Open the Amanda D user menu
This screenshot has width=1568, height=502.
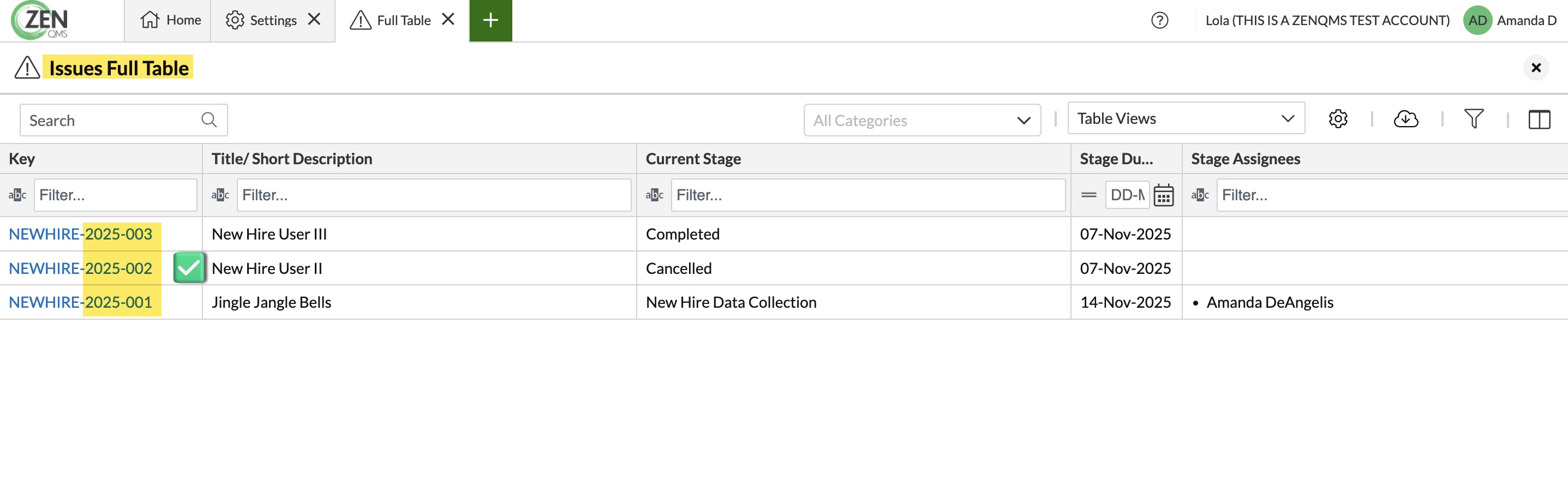click(1527, 20)
